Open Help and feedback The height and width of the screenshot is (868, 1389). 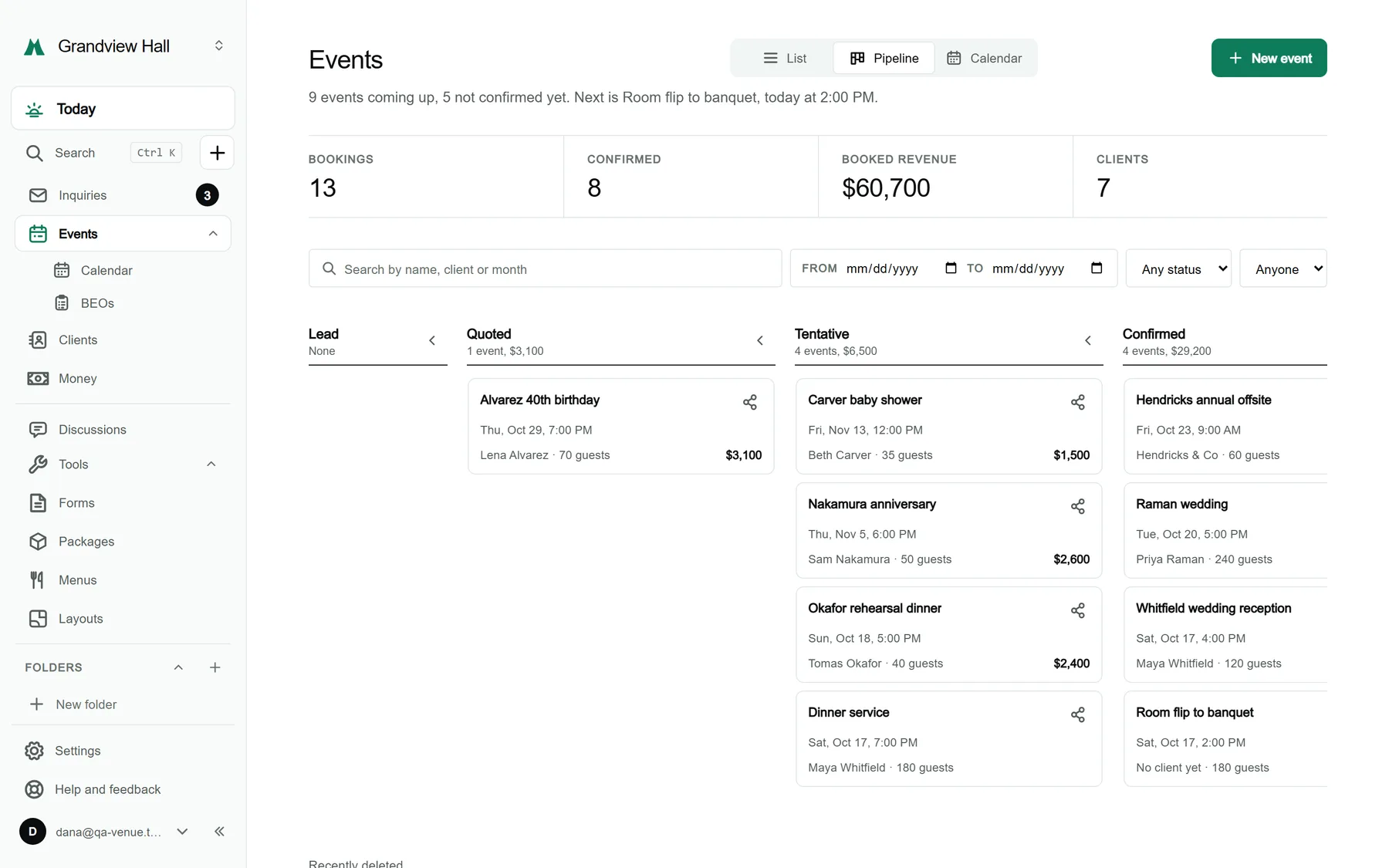tap(123, 789)
